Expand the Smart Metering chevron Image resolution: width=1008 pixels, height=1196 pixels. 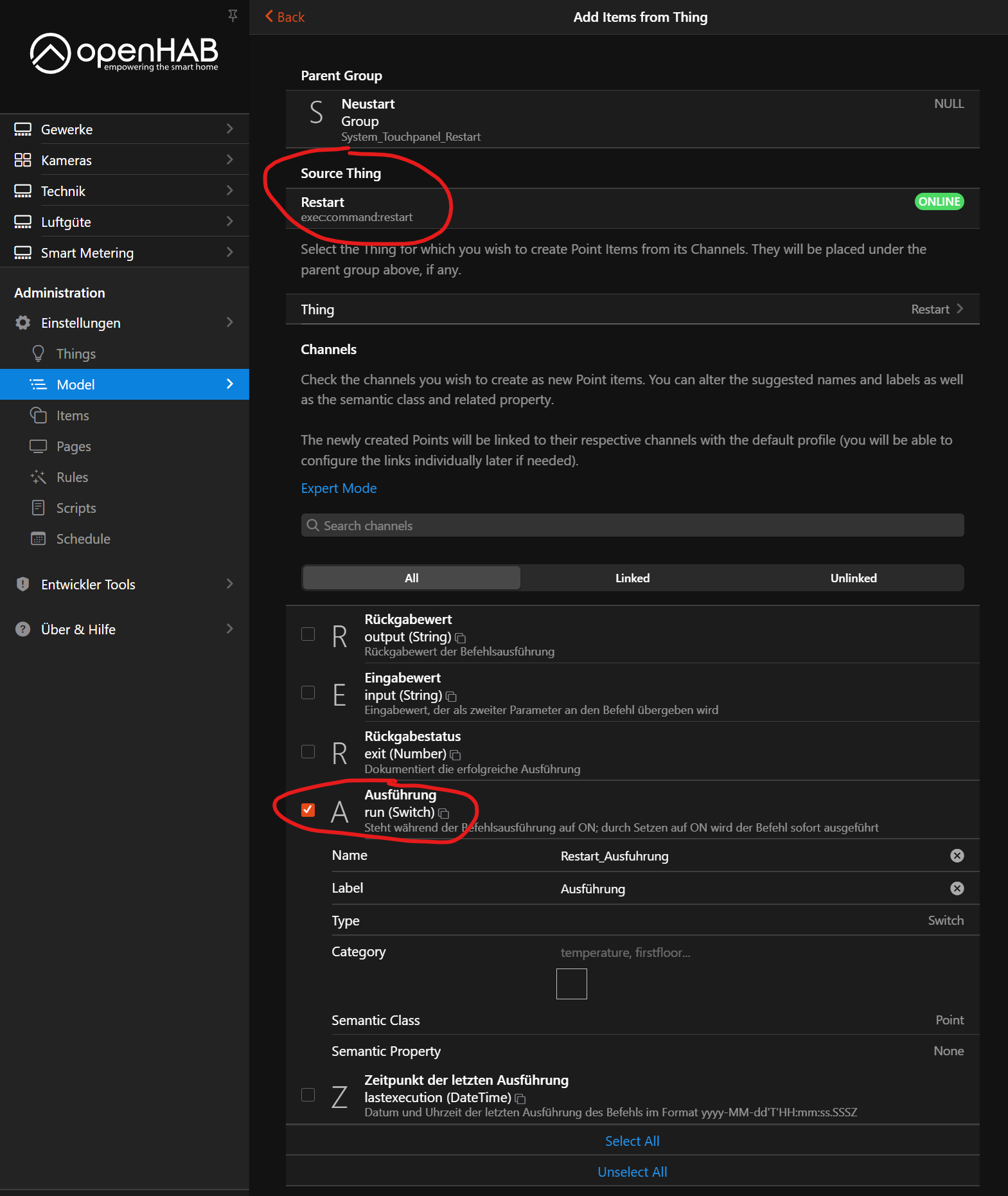229,252
